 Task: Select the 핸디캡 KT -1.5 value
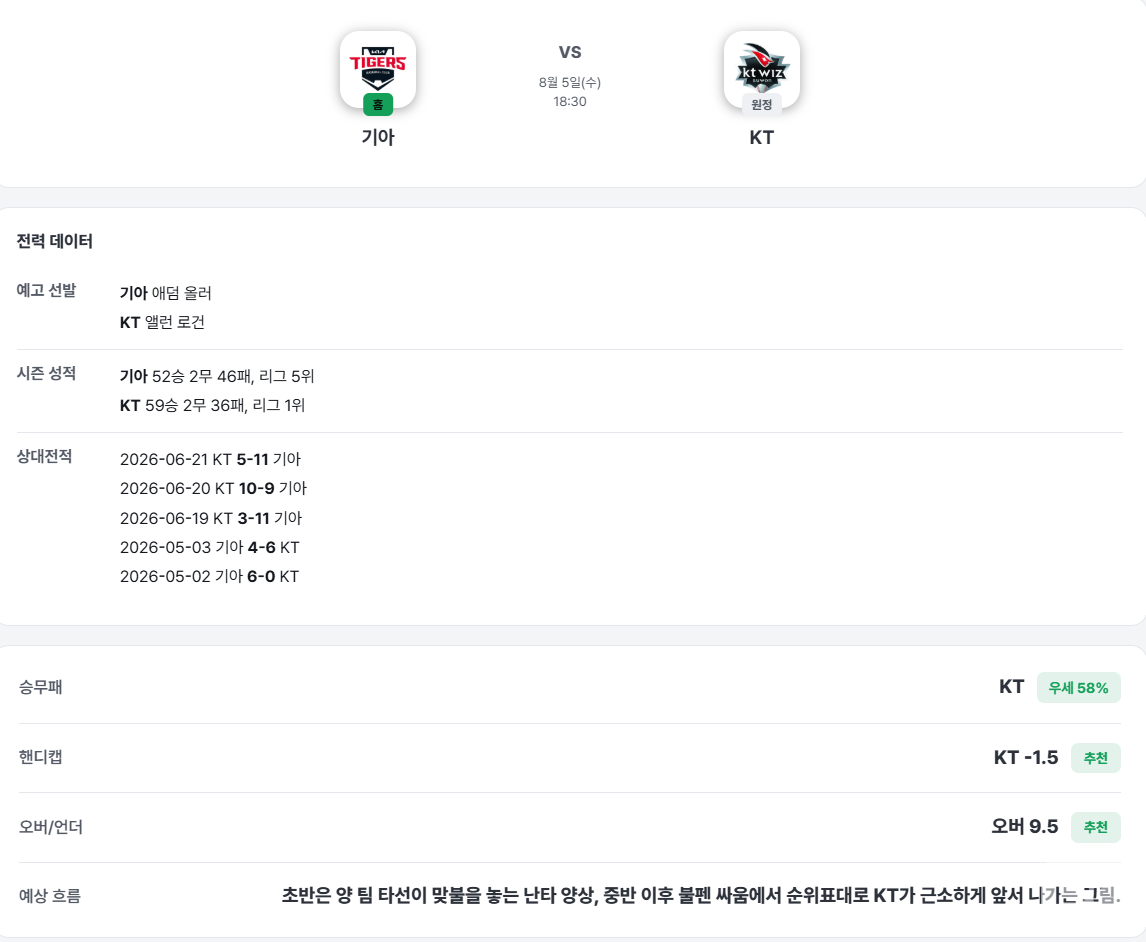pyautogui.click(x=1025, y=758)
